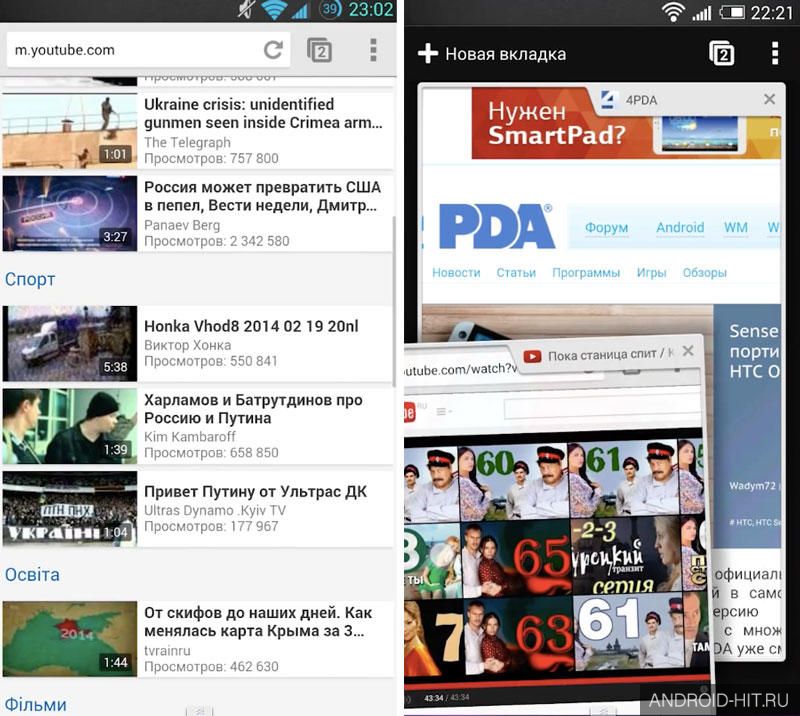This screenshot has height=716, width=800.
Task: Close the 4PDA tab
Action: pos(769,99)
